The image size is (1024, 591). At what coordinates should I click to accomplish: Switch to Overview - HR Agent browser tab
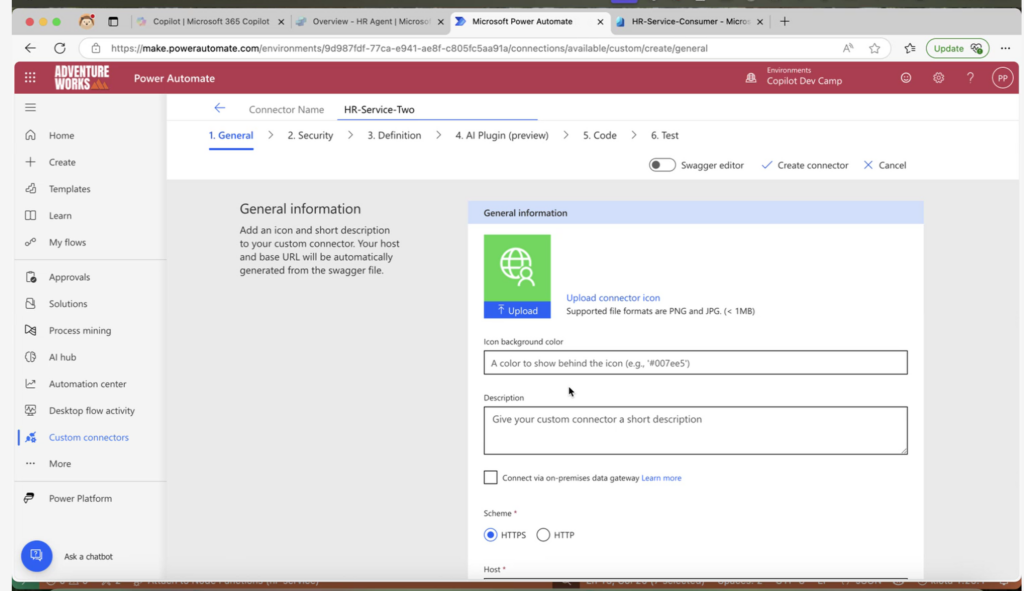tap(370, 22)
